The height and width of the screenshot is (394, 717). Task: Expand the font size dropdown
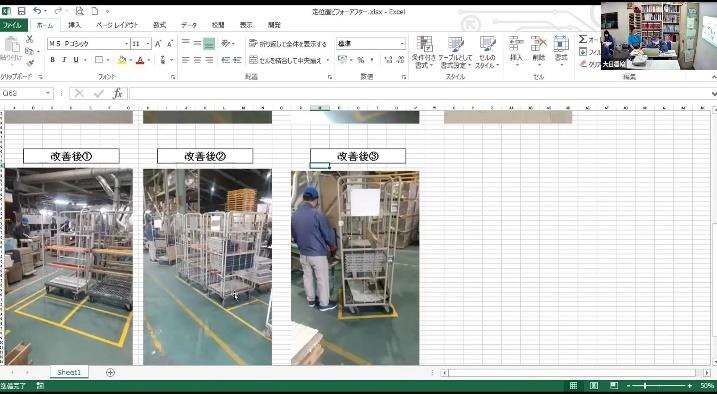[x=148, y=43]
